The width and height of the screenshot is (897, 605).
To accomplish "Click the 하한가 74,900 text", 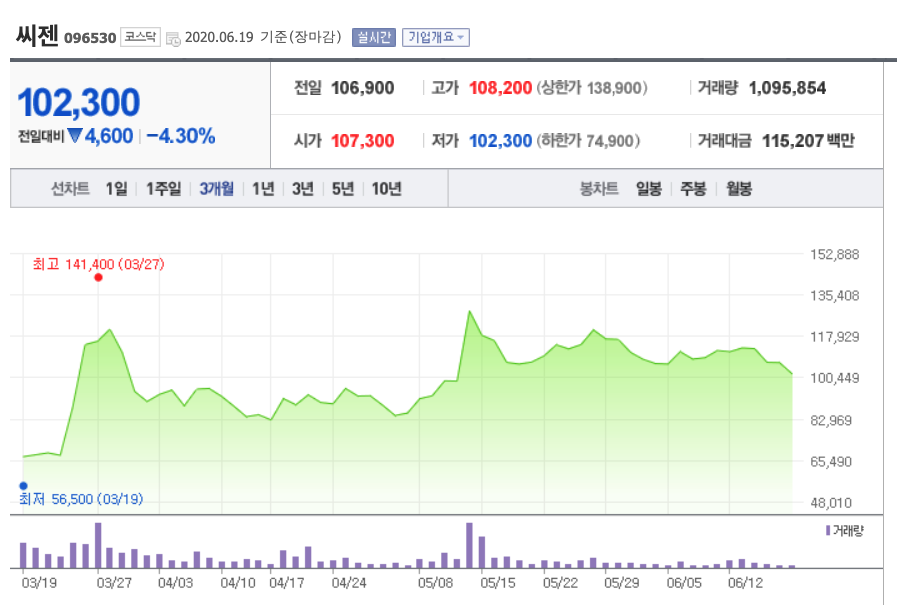I will pyautogui.click(x=588, y=141).
